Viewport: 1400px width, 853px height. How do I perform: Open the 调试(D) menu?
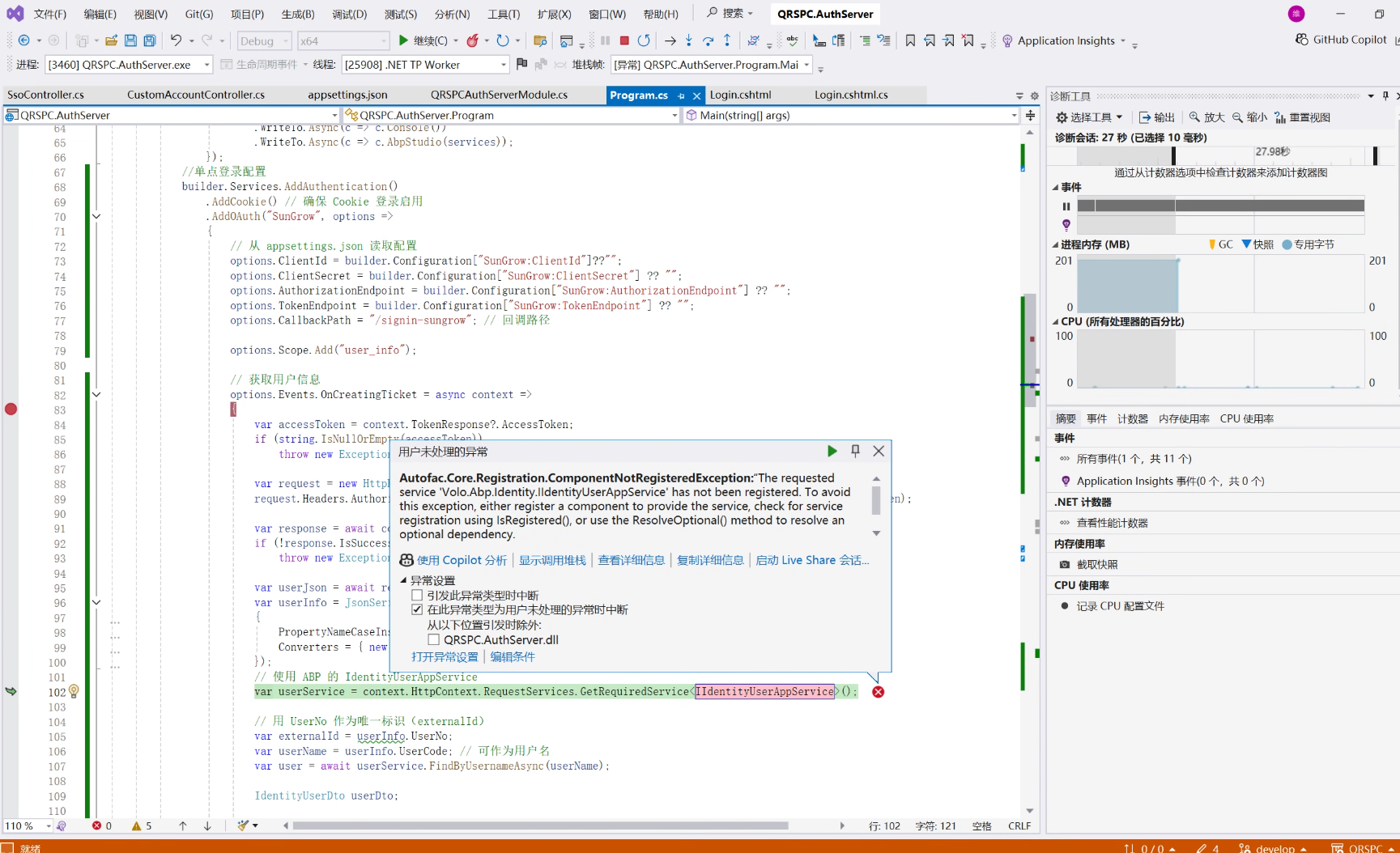click(349, 14)
